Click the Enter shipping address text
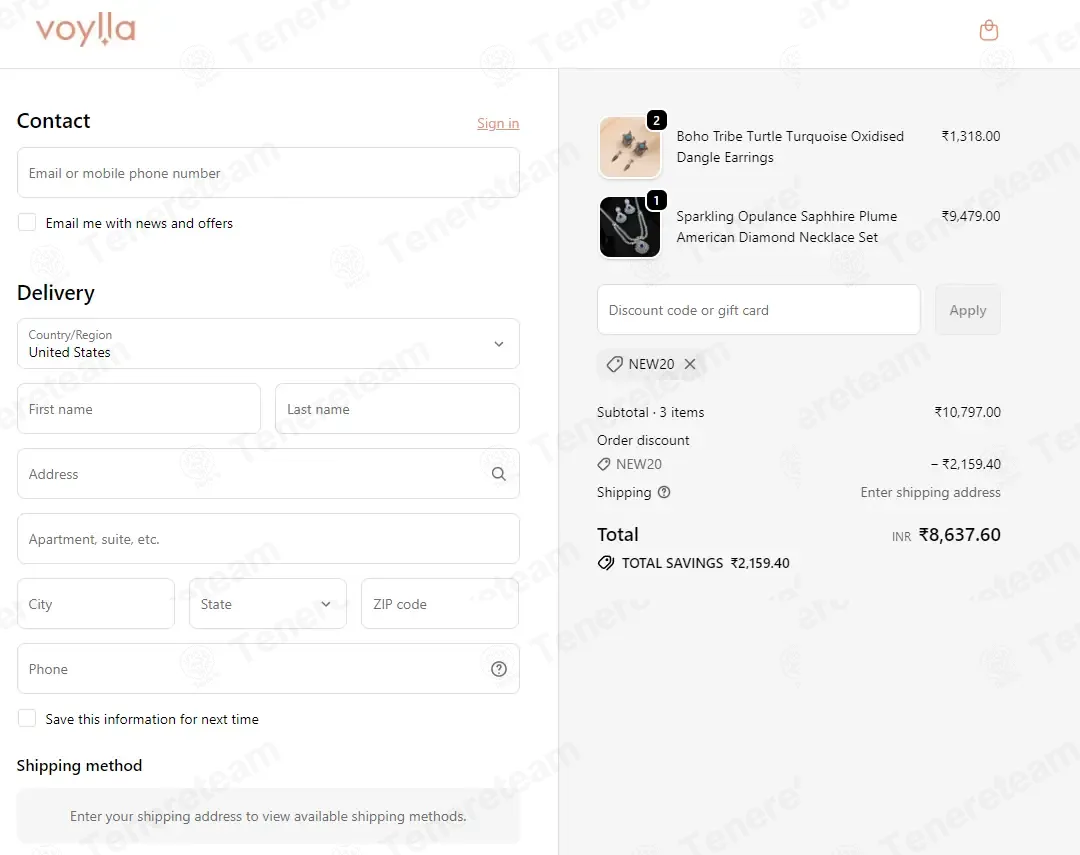 coord(930,492)
